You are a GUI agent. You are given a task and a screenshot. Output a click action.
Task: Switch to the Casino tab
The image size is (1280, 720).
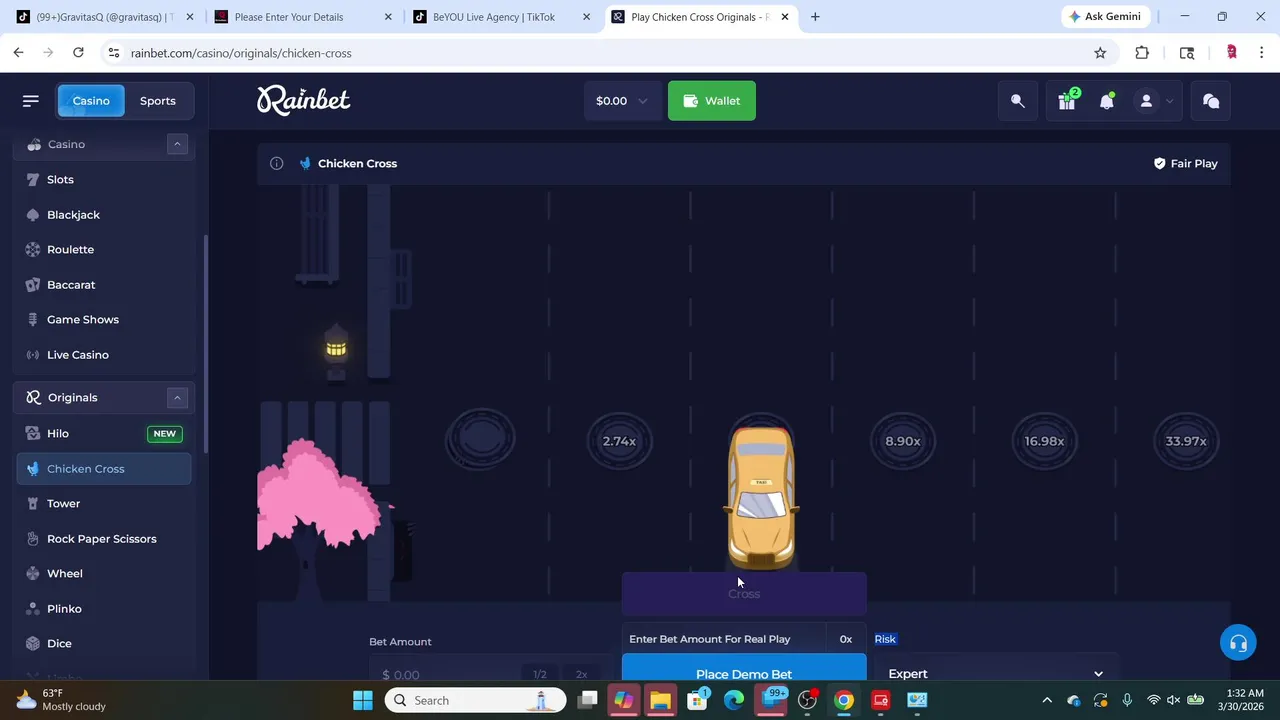click(91, 101)
